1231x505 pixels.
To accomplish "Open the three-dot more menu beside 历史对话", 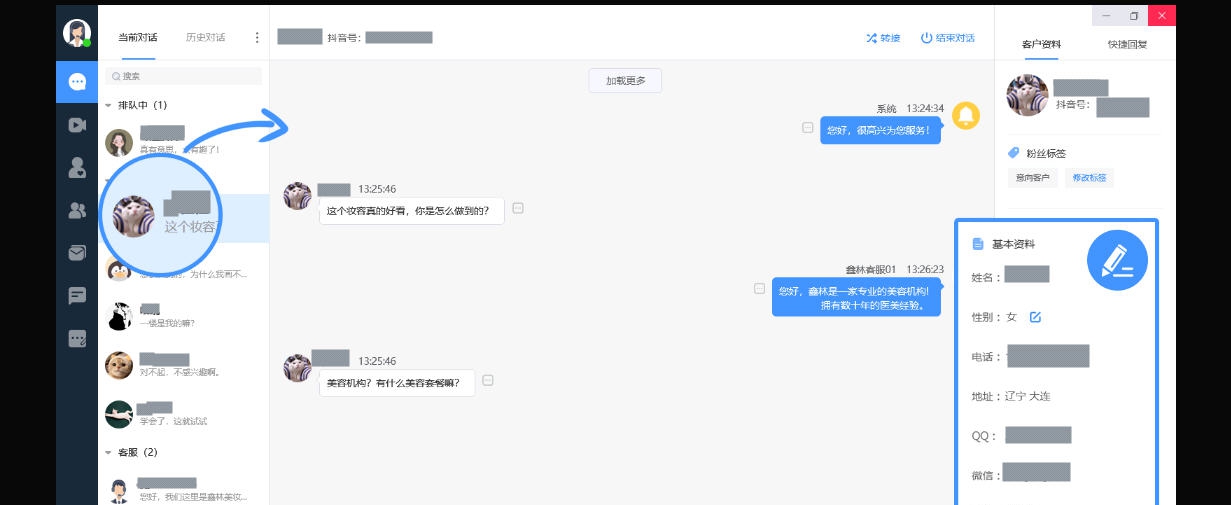I will point(257,38).
